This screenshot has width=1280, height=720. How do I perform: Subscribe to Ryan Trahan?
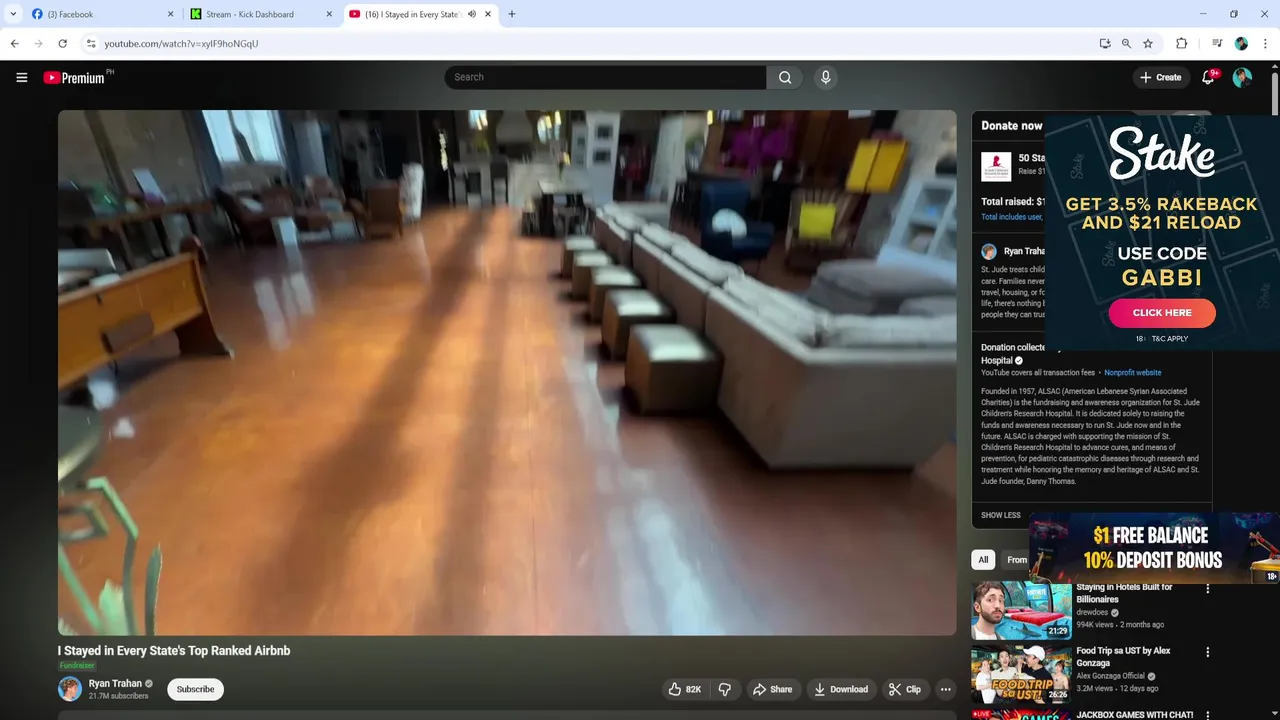tap(195, 689)
